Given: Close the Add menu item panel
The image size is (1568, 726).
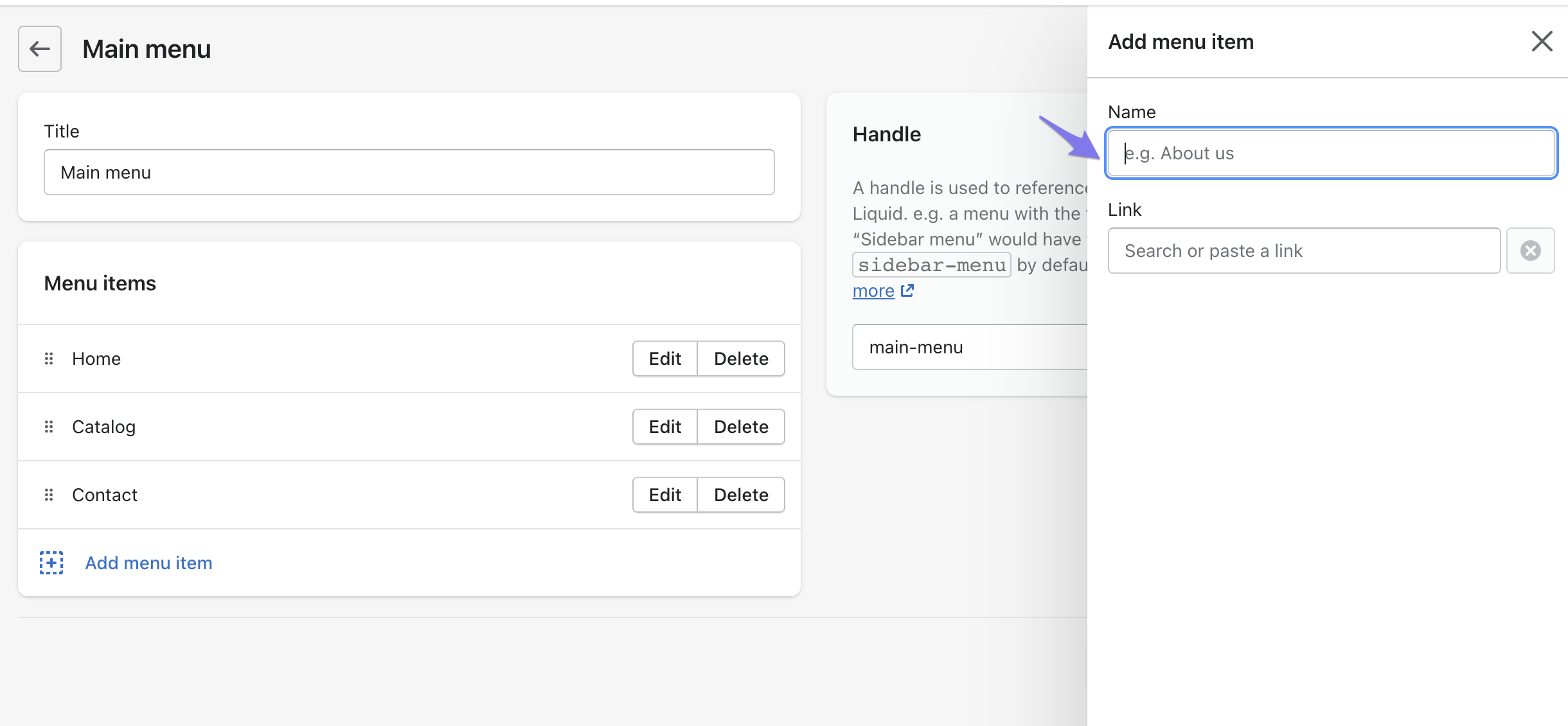Looking at the screenshot, I should click(1542, 42).
